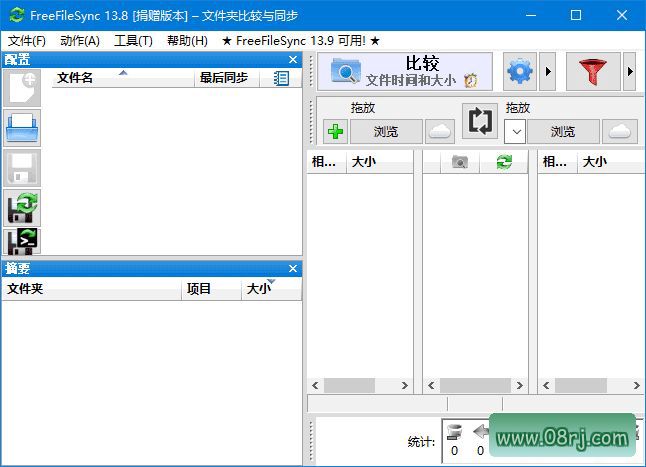Swap sides with the arrows icon
This screenshot has width=646, height=467.
pyautogui.click(x=480, y=121)
